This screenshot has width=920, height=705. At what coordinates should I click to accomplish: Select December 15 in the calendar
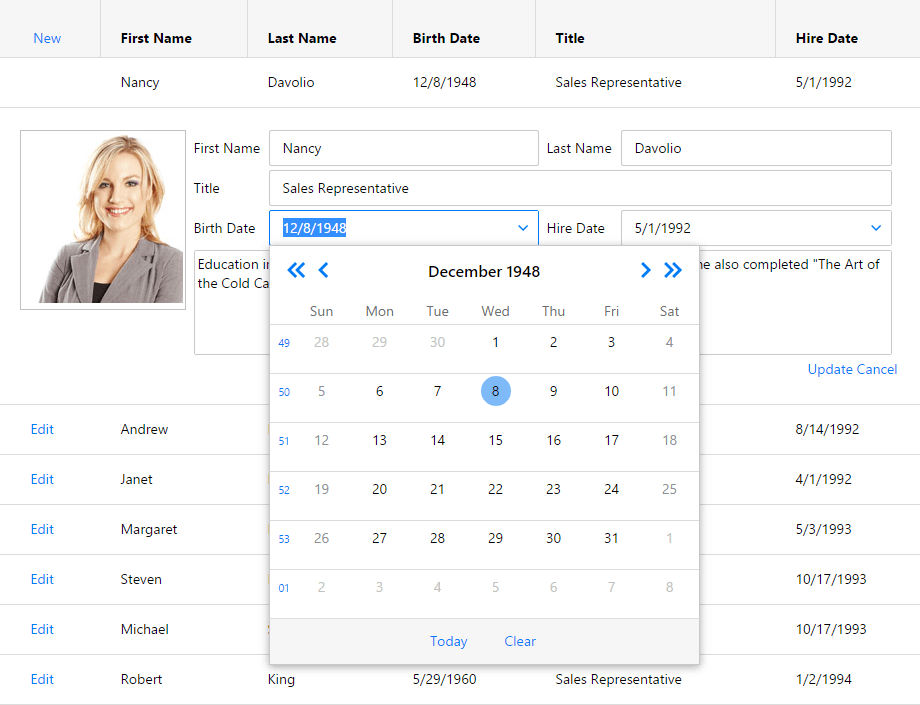495,440
